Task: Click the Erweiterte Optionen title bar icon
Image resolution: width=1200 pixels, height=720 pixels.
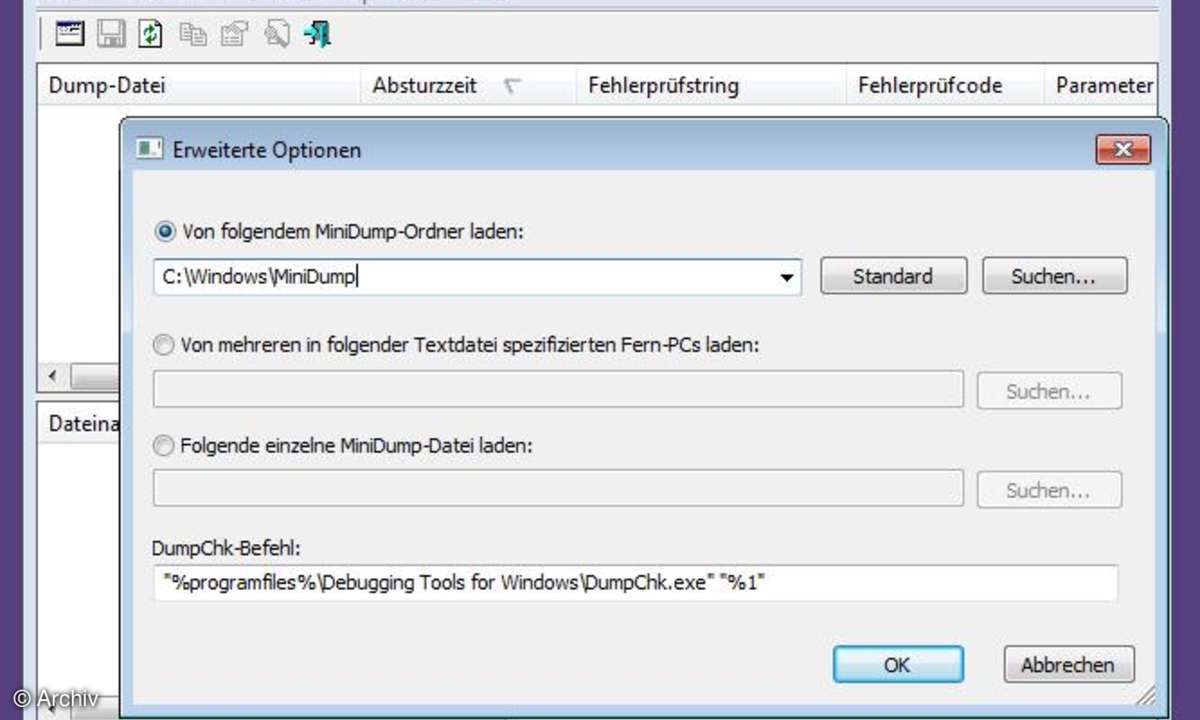Action: pos(149,150)
